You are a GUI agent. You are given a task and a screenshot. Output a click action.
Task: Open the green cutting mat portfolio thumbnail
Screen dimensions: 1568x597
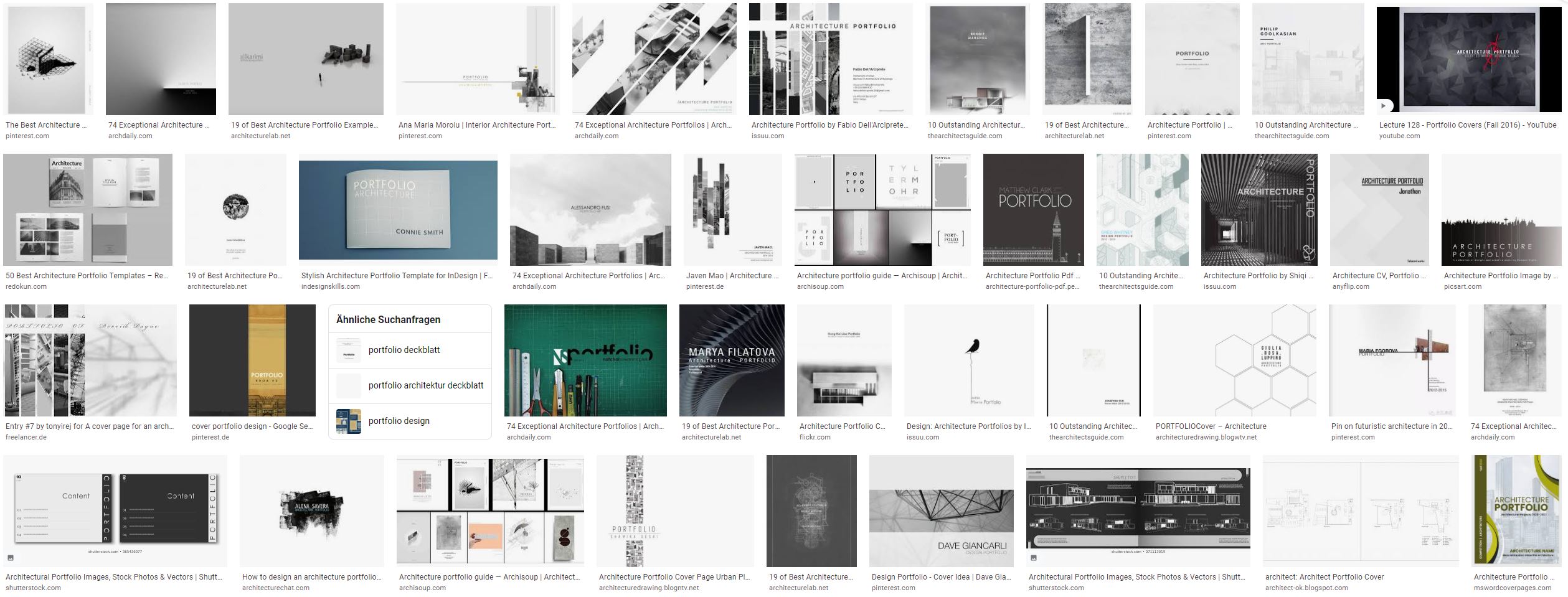(x=585, y=360)
